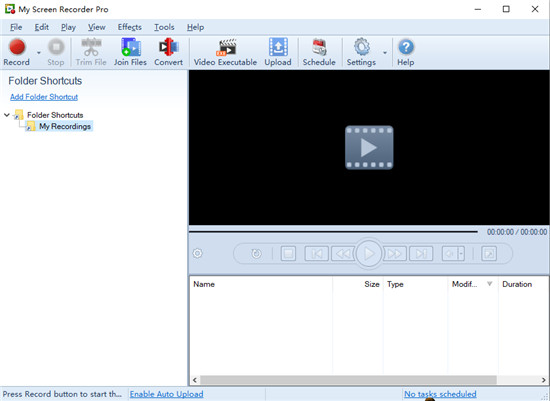Click the video seek bar

coord(333,232)
